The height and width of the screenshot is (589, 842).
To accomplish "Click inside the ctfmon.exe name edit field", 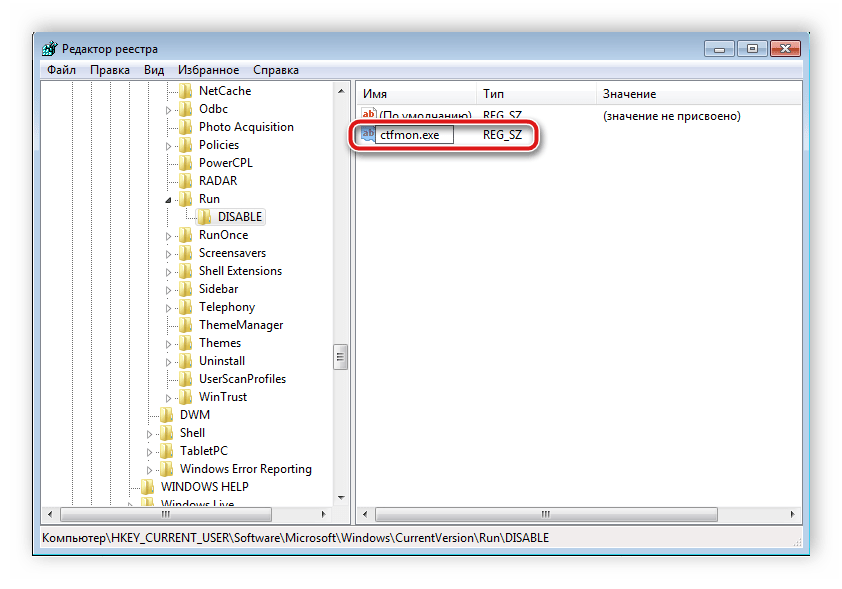I will pyautogui.click(x=415, y=134).
